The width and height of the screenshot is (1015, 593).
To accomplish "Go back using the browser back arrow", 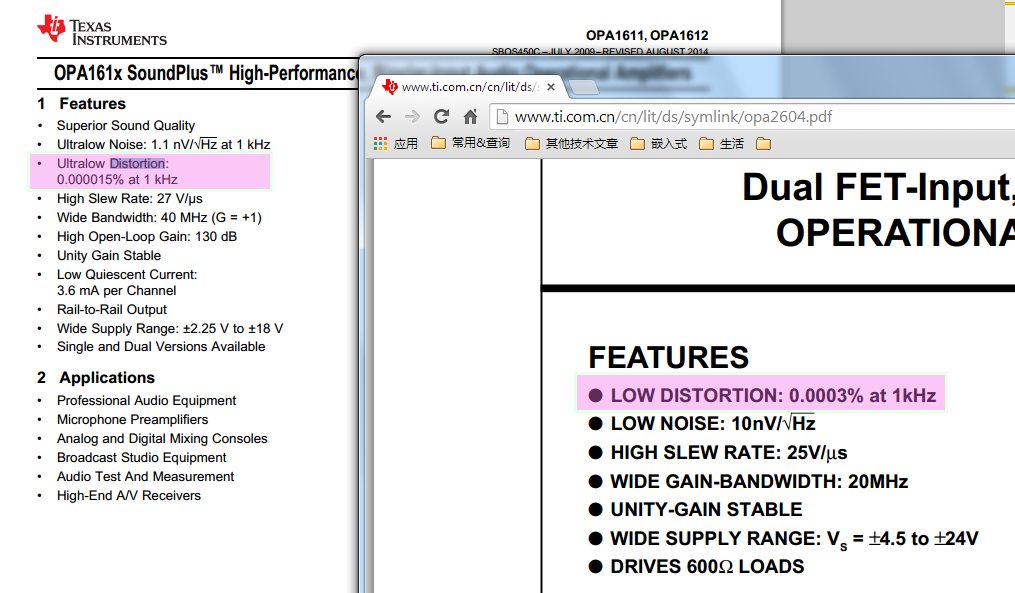I will 383,117.
